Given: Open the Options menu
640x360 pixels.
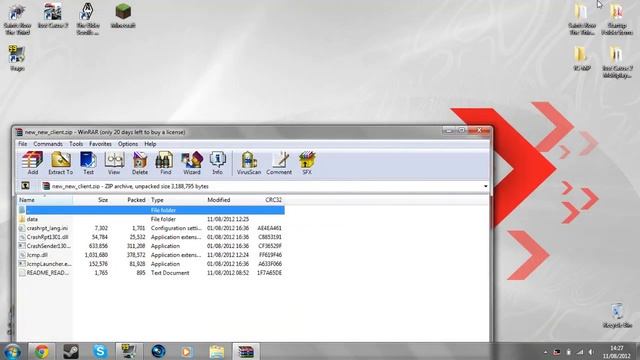Looking at the screenshot, I should [x=128, y=144].
